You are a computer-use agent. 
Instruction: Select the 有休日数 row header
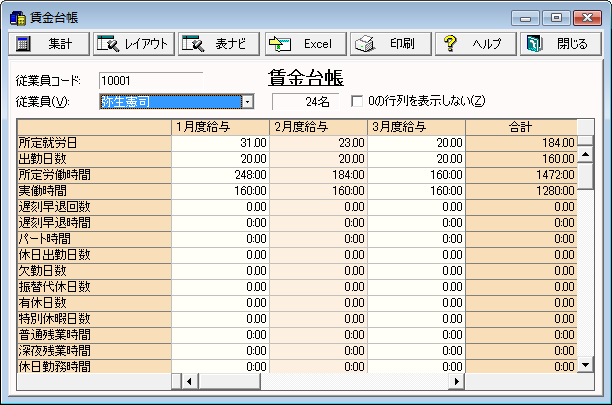pos(95,302)
